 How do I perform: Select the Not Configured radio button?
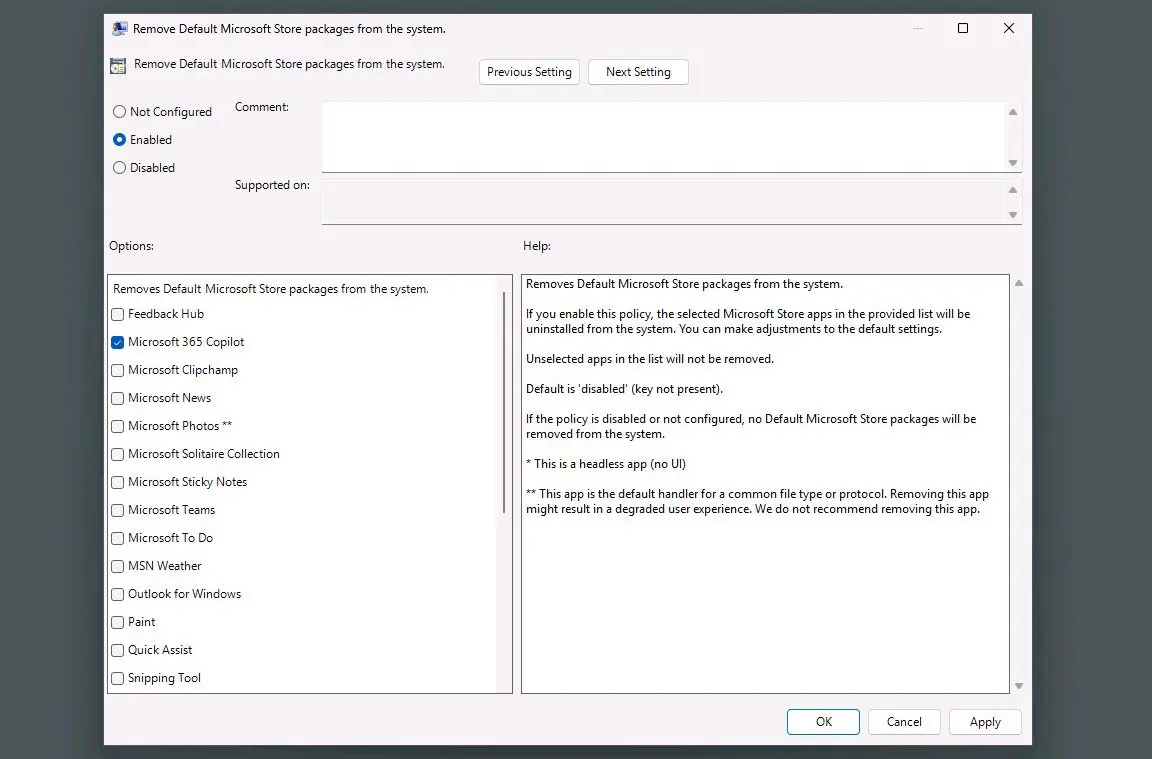(x=119, y=112)
